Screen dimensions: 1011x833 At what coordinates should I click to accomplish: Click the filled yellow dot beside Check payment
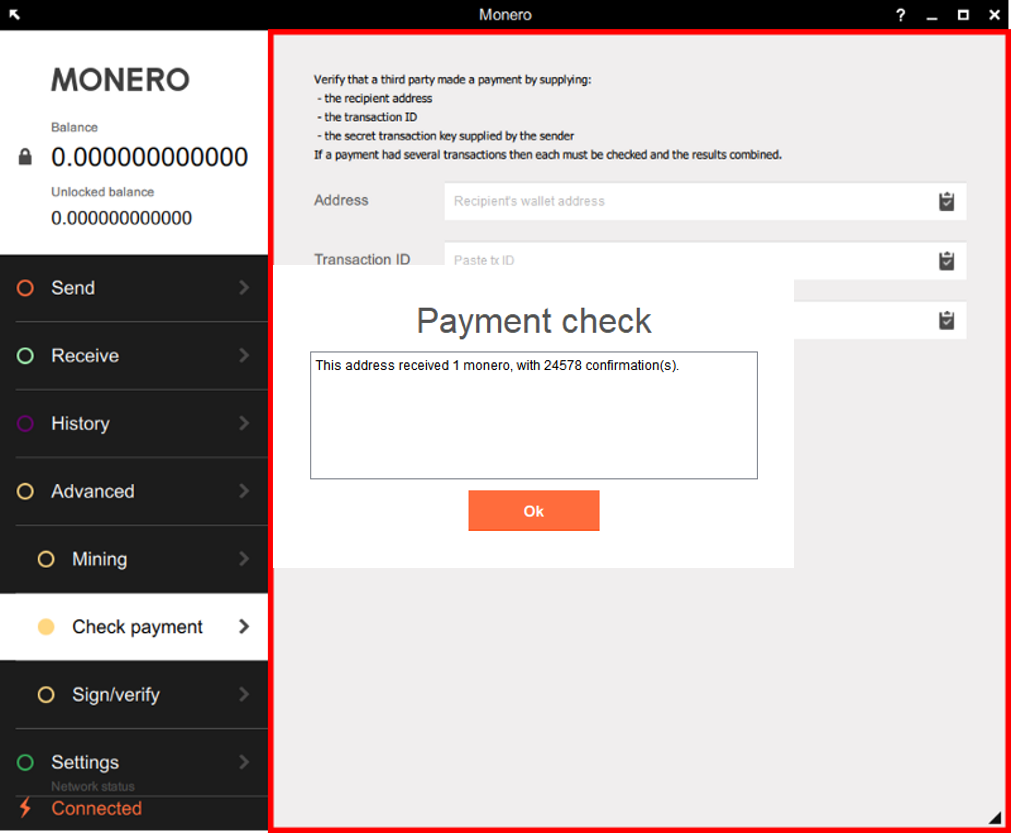click(x=46, y=627)
